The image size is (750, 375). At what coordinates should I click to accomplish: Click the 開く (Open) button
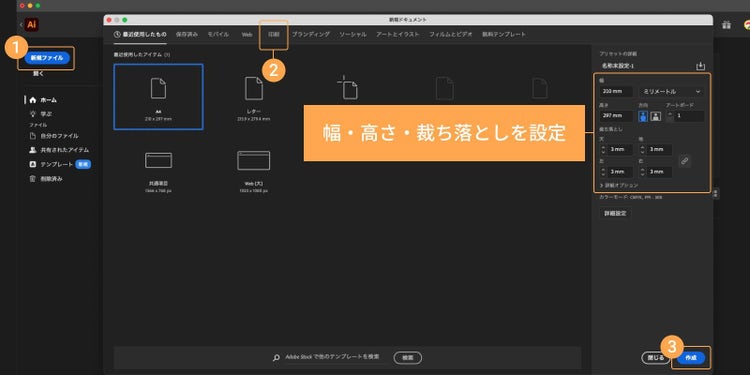(38, 74)
